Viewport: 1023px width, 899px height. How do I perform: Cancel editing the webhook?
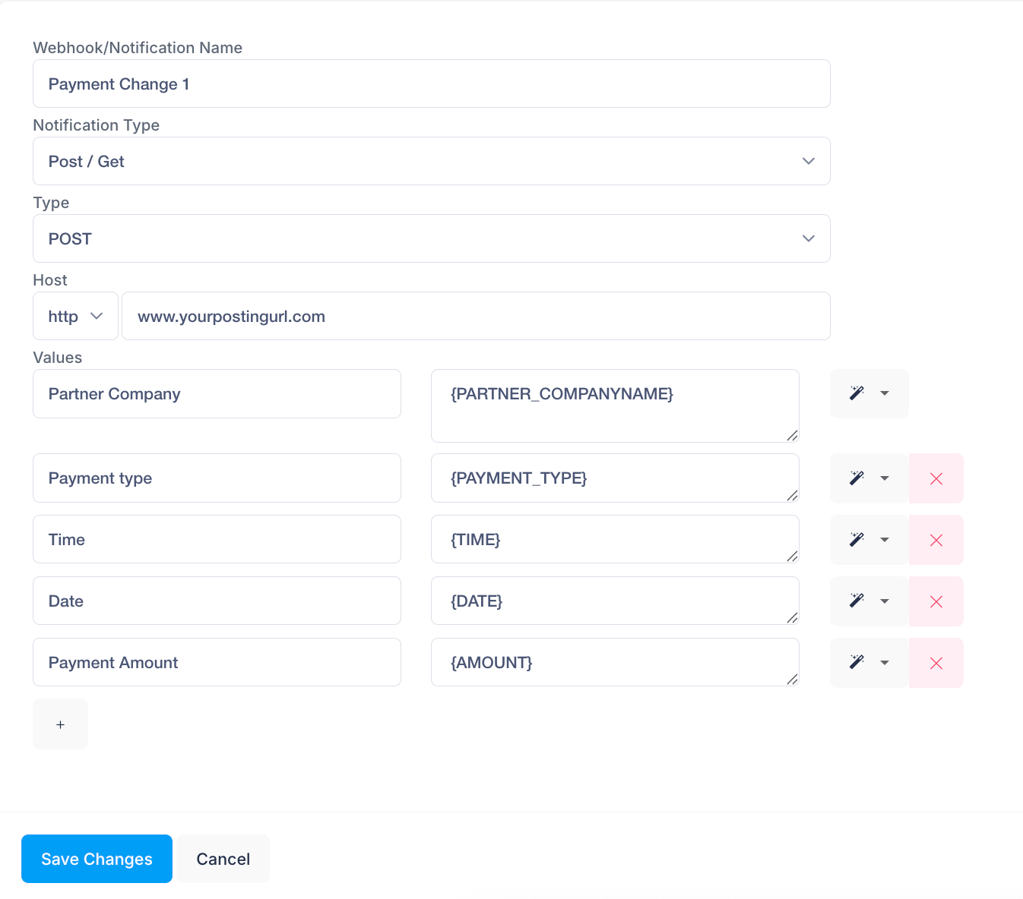223,859
